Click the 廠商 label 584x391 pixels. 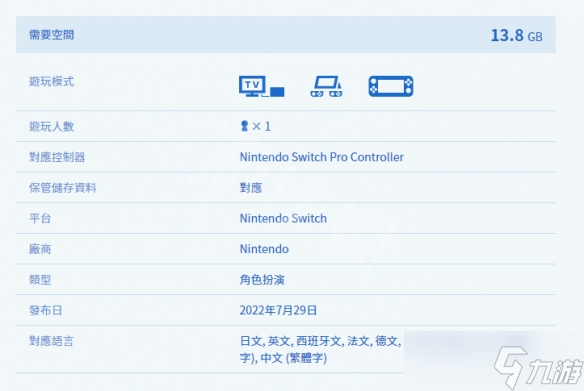coord(40,249)
